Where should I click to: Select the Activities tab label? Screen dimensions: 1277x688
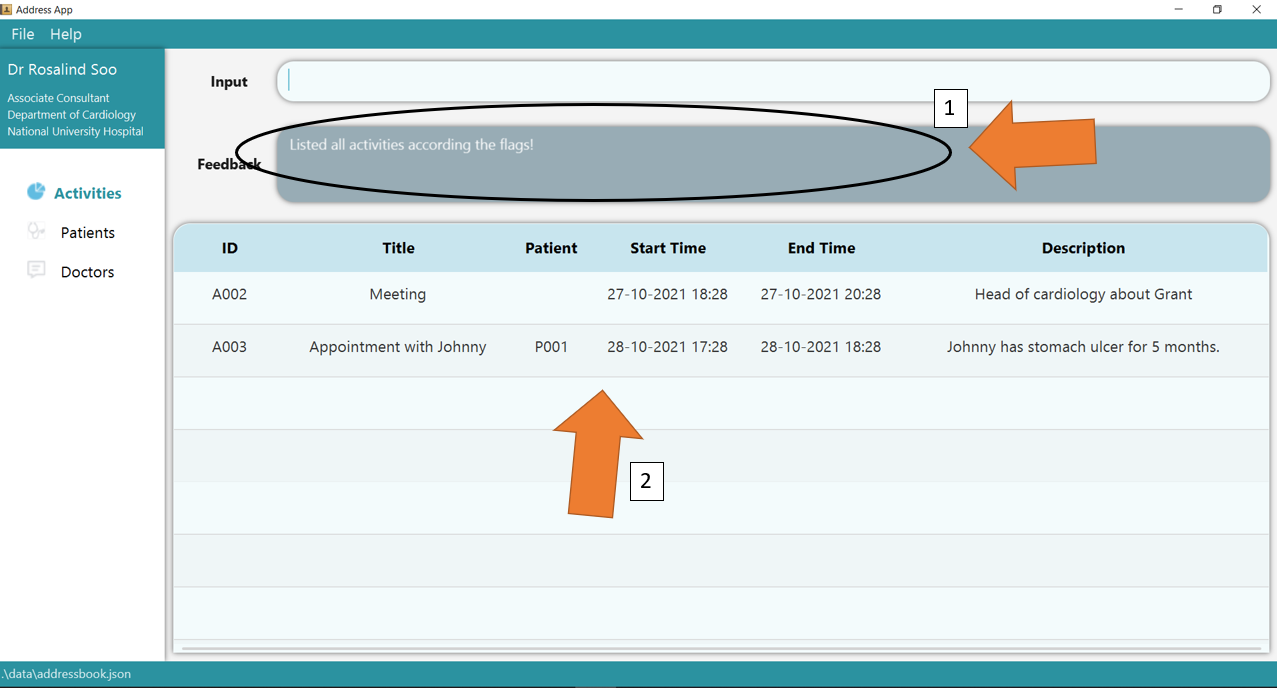point(88,194)
